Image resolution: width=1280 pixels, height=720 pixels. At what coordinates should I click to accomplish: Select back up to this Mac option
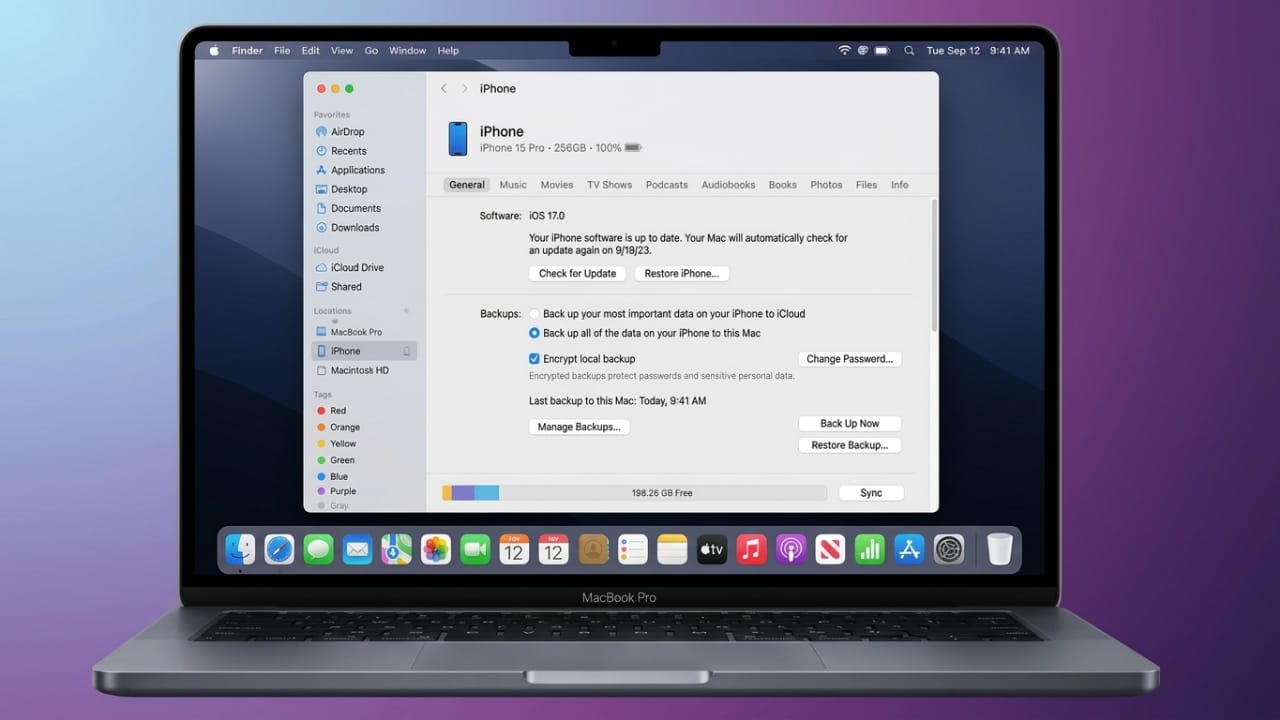pyautogui.click(x=534, y=333)
